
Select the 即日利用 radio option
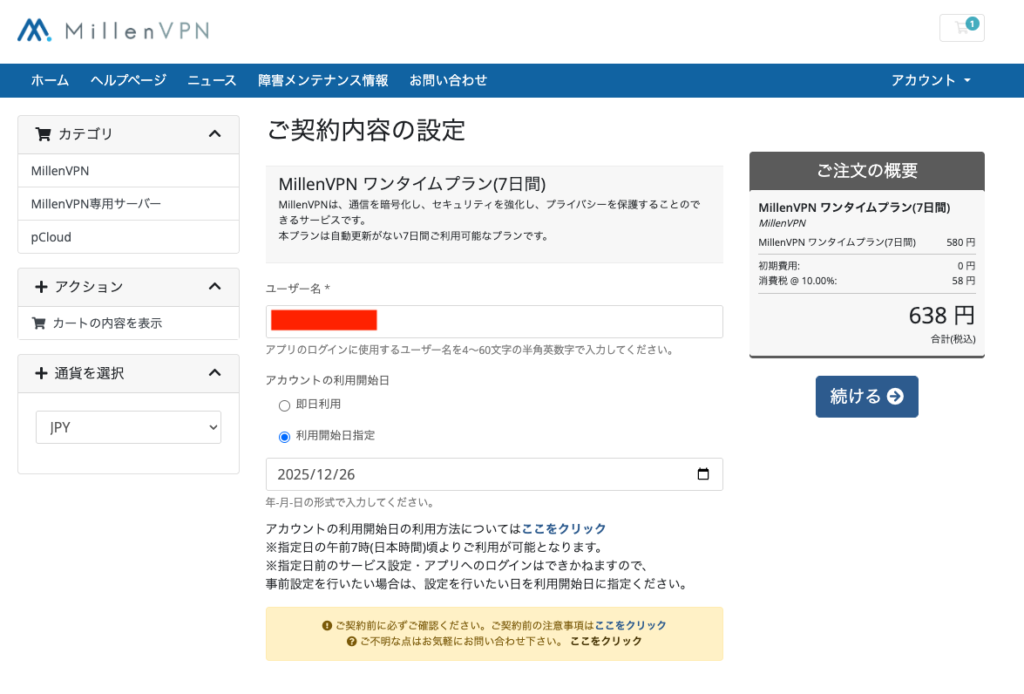point(284,405)
